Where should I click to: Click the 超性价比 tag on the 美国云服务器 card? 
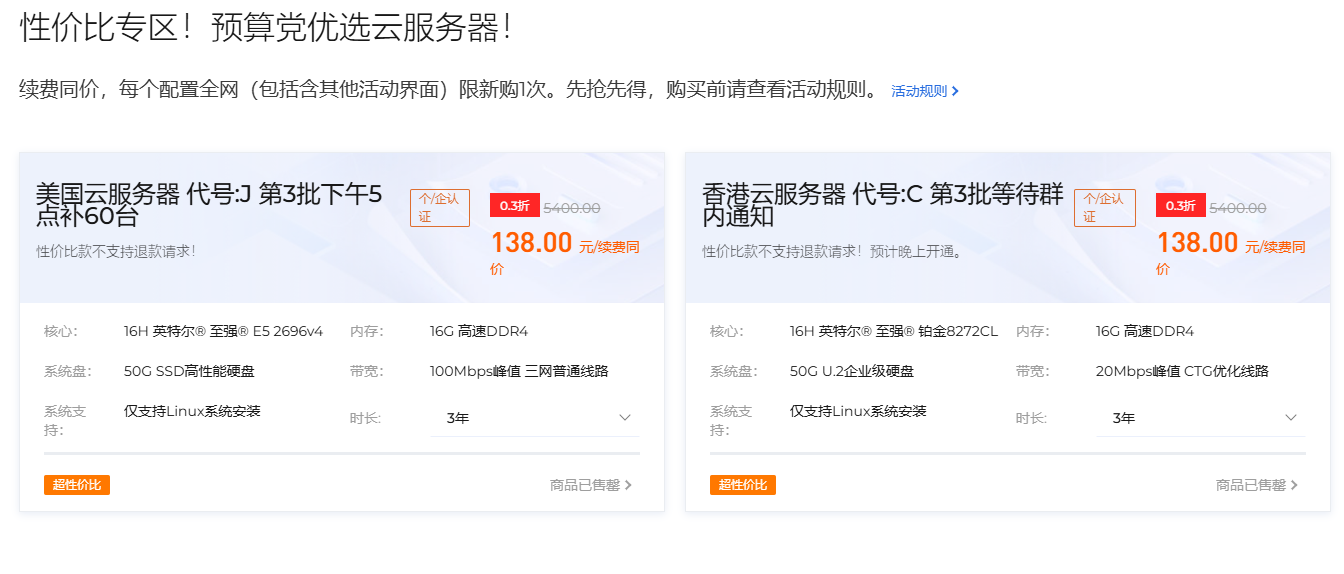[x=77, y=485]
